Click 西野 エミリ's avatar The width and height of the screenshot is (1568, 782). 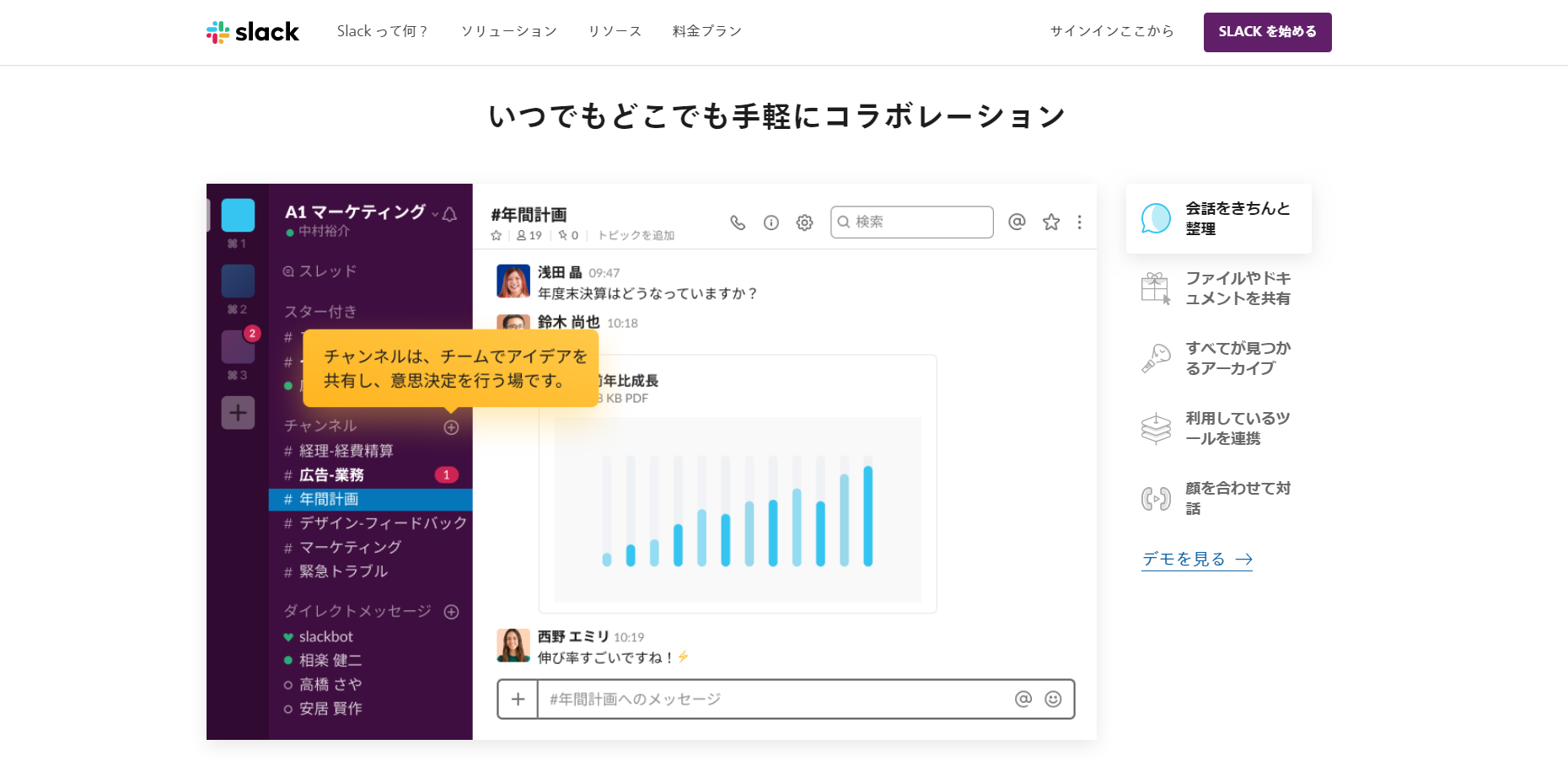513,645
